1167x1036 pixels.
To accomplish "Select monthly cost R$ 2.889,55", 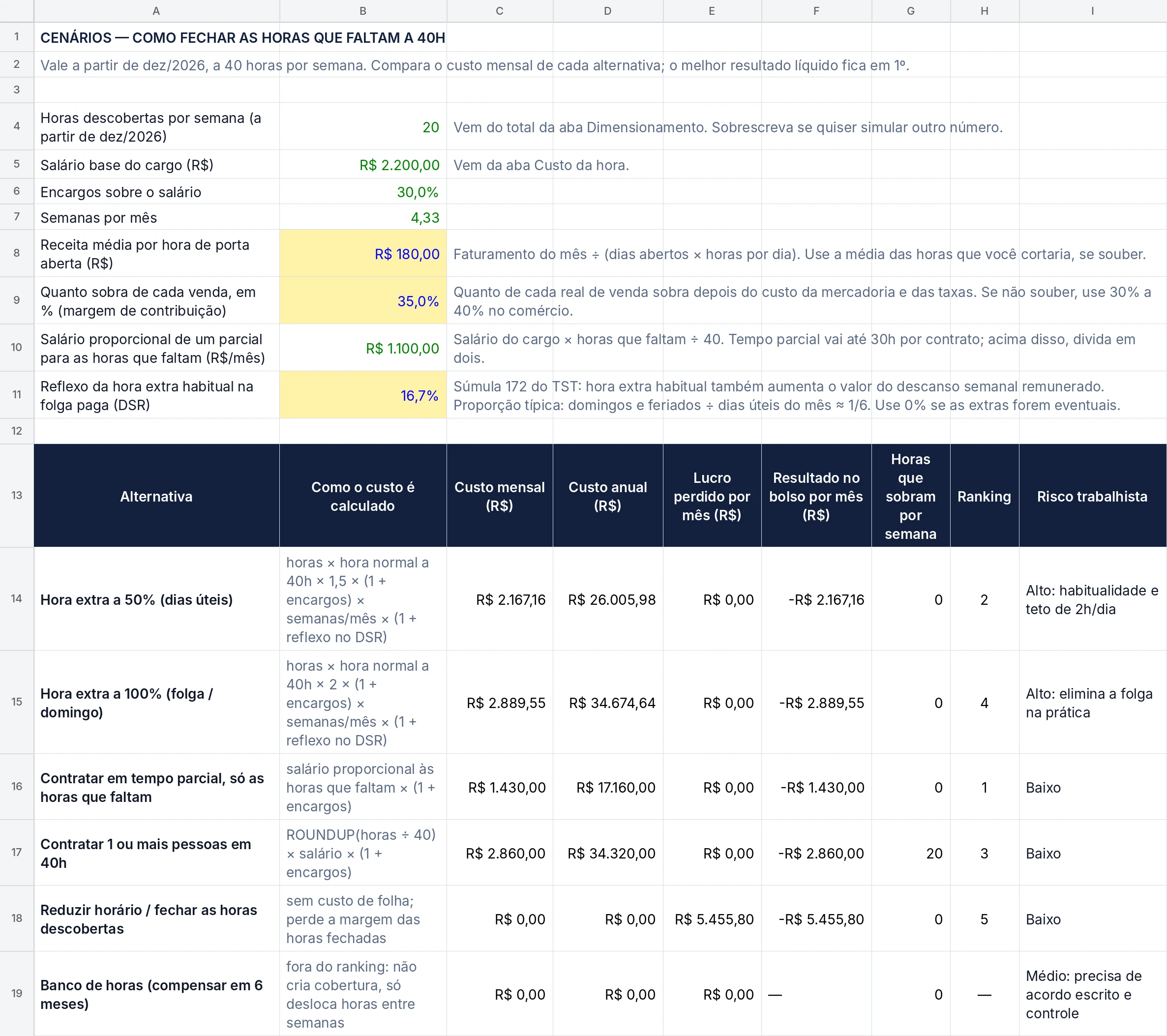I will click(500, 703).
